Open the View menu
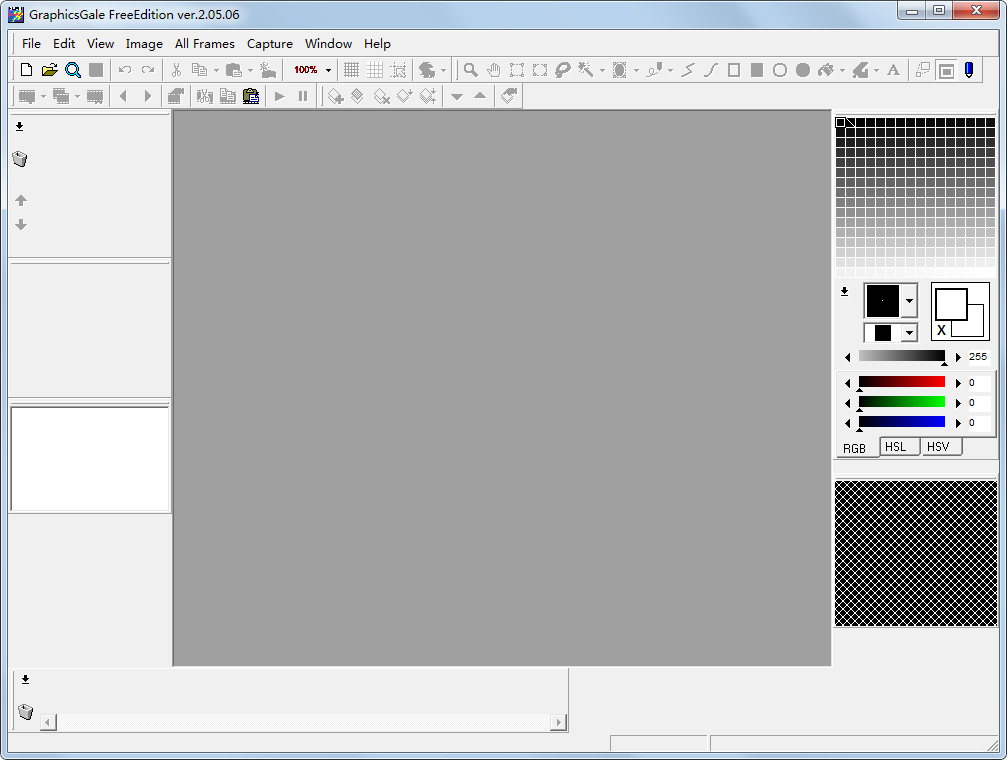1007x760 pixels. point(100,44)
